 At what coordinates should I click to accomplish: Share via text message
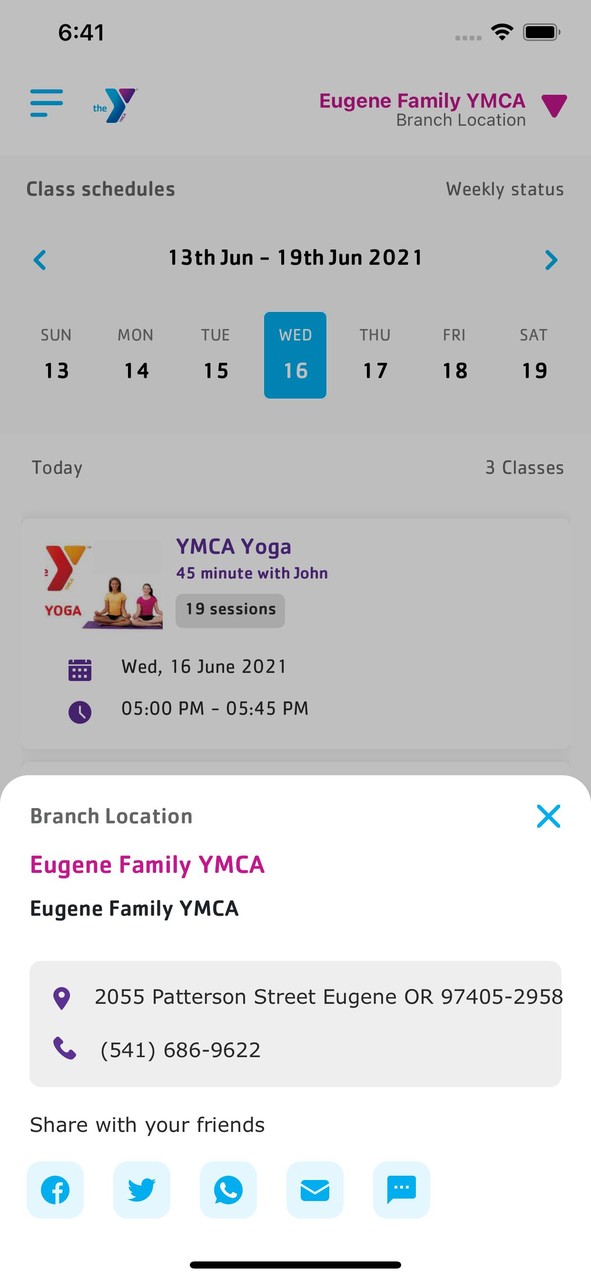[x=401, y=1190]
